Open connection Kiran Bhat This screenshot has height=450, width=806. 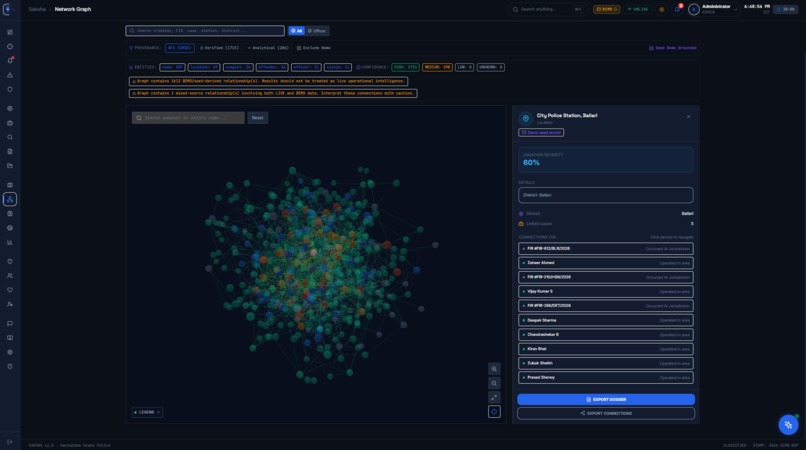coord(606,349)
